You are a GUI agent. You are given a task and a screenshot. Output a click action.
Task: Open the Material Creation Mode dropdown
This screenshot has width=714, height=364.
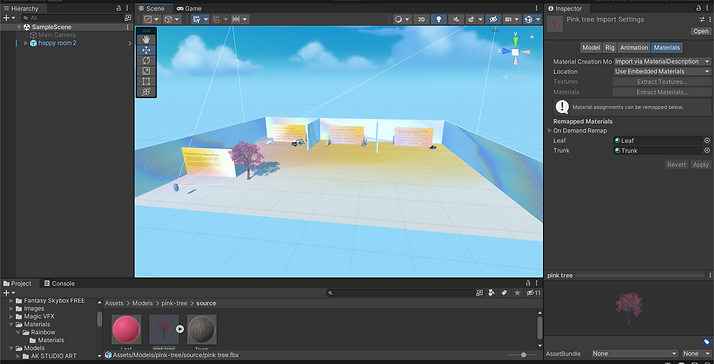(662, 62)
